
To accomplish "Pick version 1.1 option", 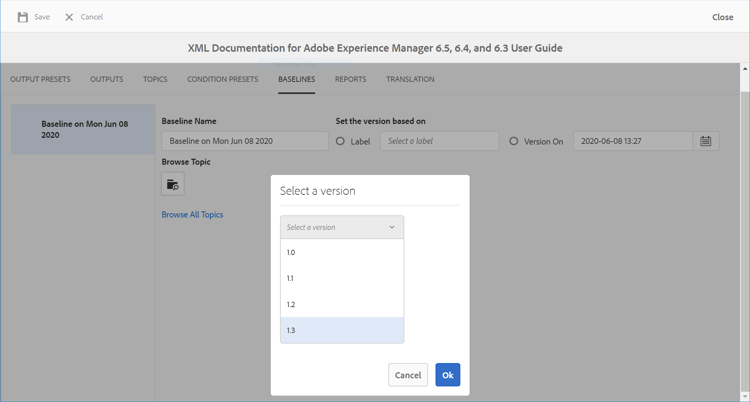I will [x=342, y=278].
